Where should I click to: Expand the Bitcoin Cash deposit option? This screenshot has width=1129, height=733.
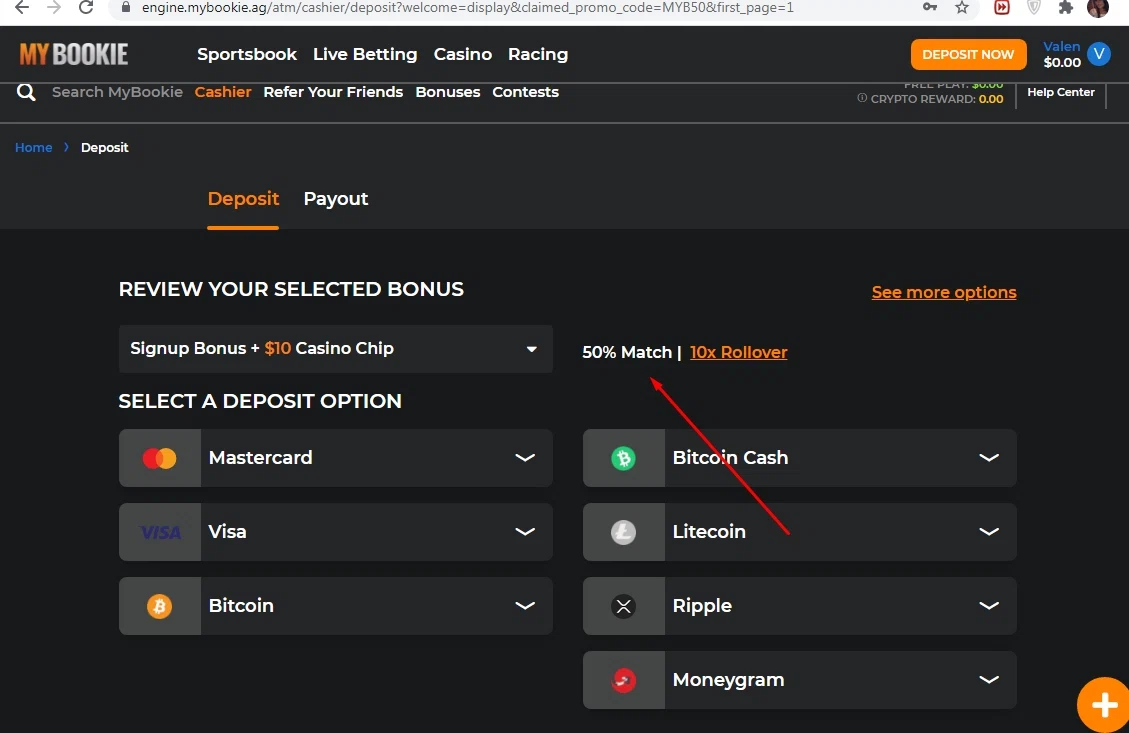point(800,458)
